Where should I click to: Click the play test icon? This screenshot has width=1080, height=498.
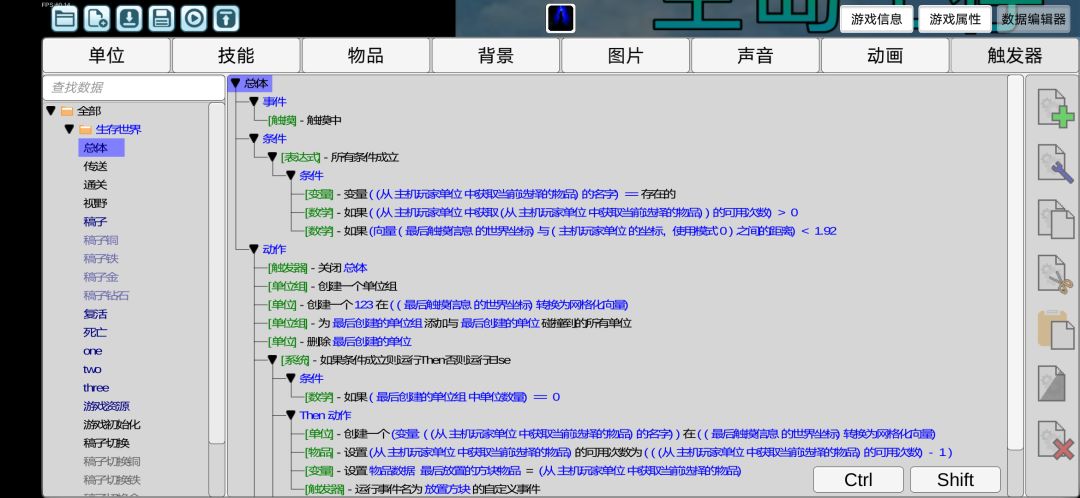194,19
